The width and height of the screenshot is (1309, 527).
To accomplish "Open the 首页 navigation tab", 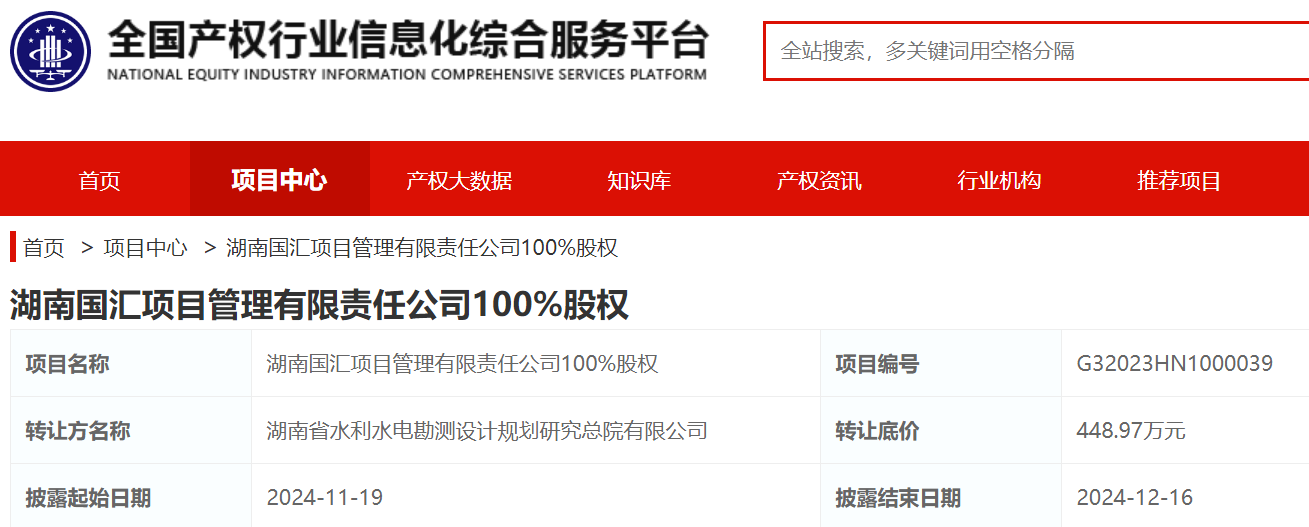I will click(x=99, y=181).
